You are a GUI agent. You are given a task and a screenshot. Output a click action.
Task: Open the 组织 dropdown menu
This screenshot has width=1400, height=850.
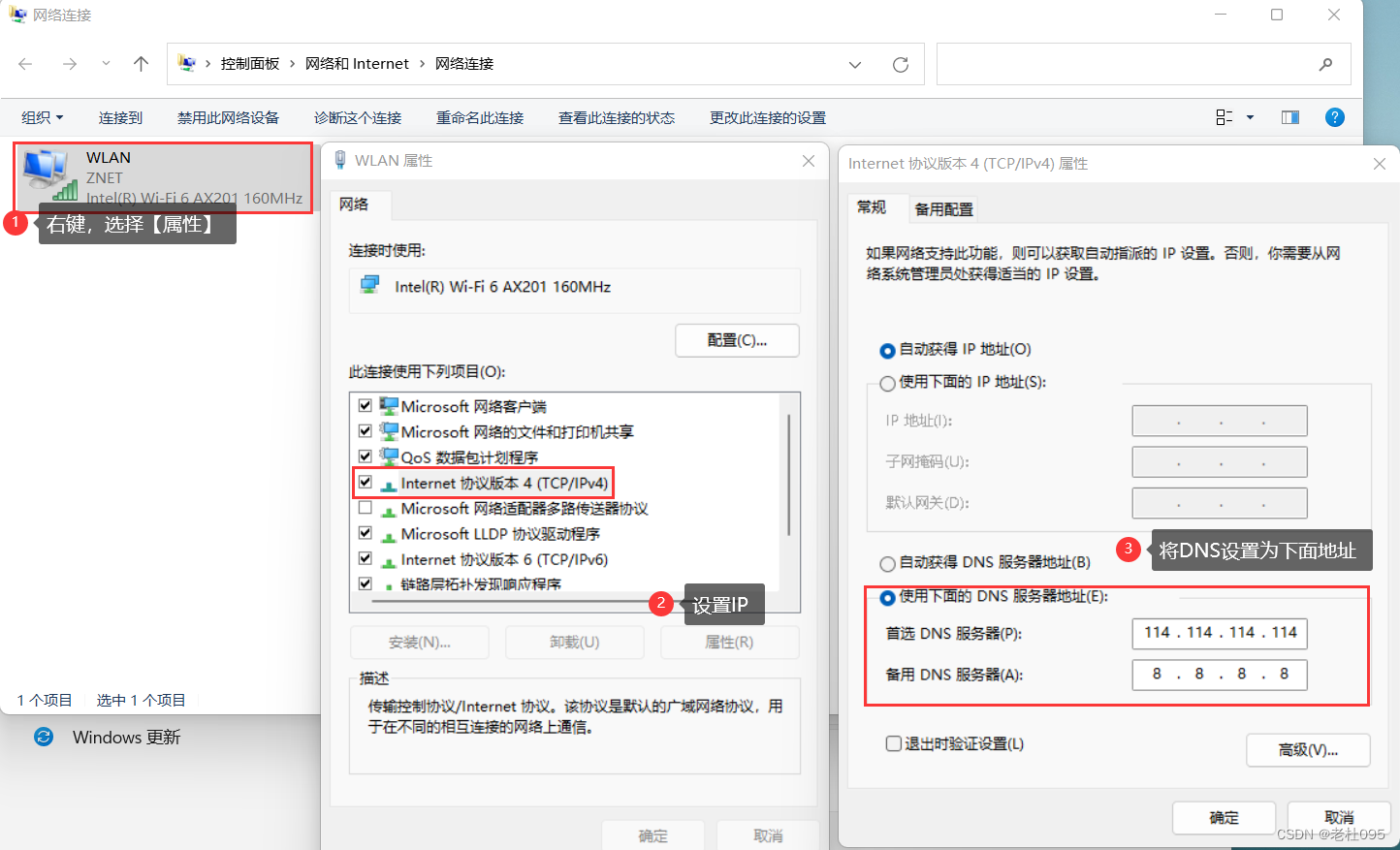[x=43, y=117]
